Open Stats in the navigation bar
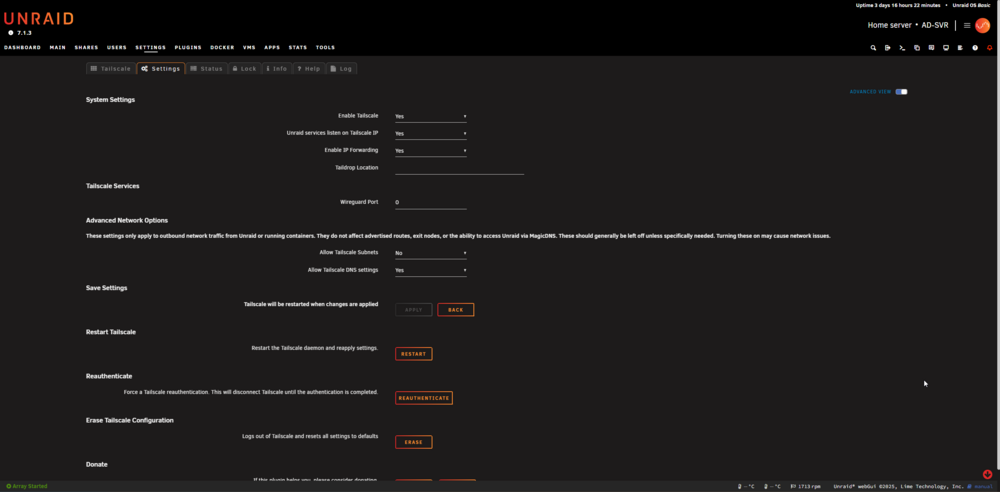This screenshot has height=492, width=1000. click(x=298, y=48)
